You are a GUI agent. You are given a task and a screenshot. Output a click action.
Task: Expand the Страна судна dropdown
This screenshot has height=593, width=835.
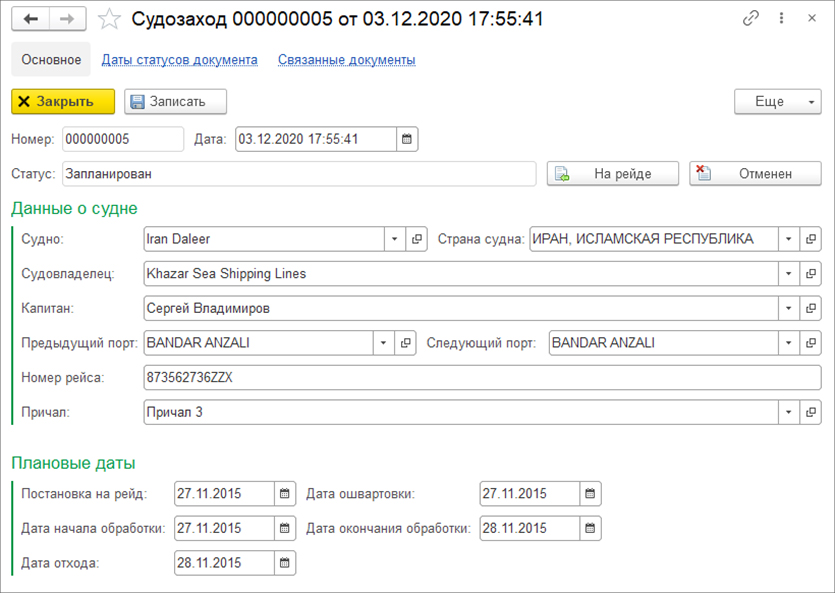pos(789,239)
